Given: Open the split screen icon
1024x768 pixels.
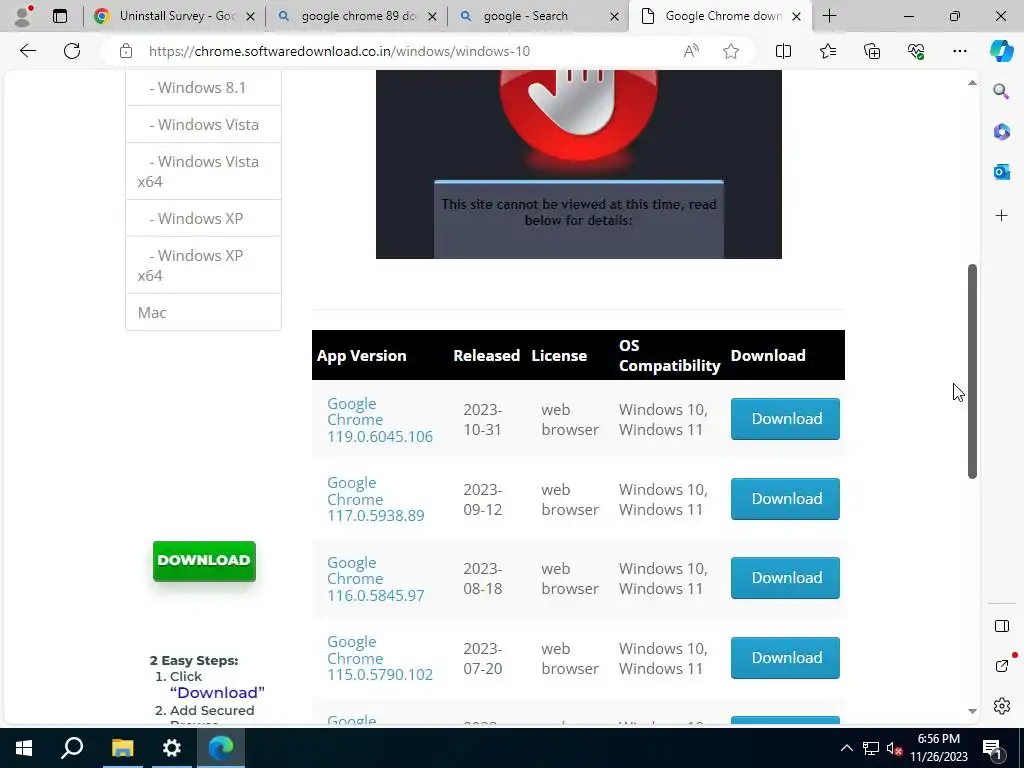Looking at the screenshot, I should pyautogui.click(x=783, y=51).
